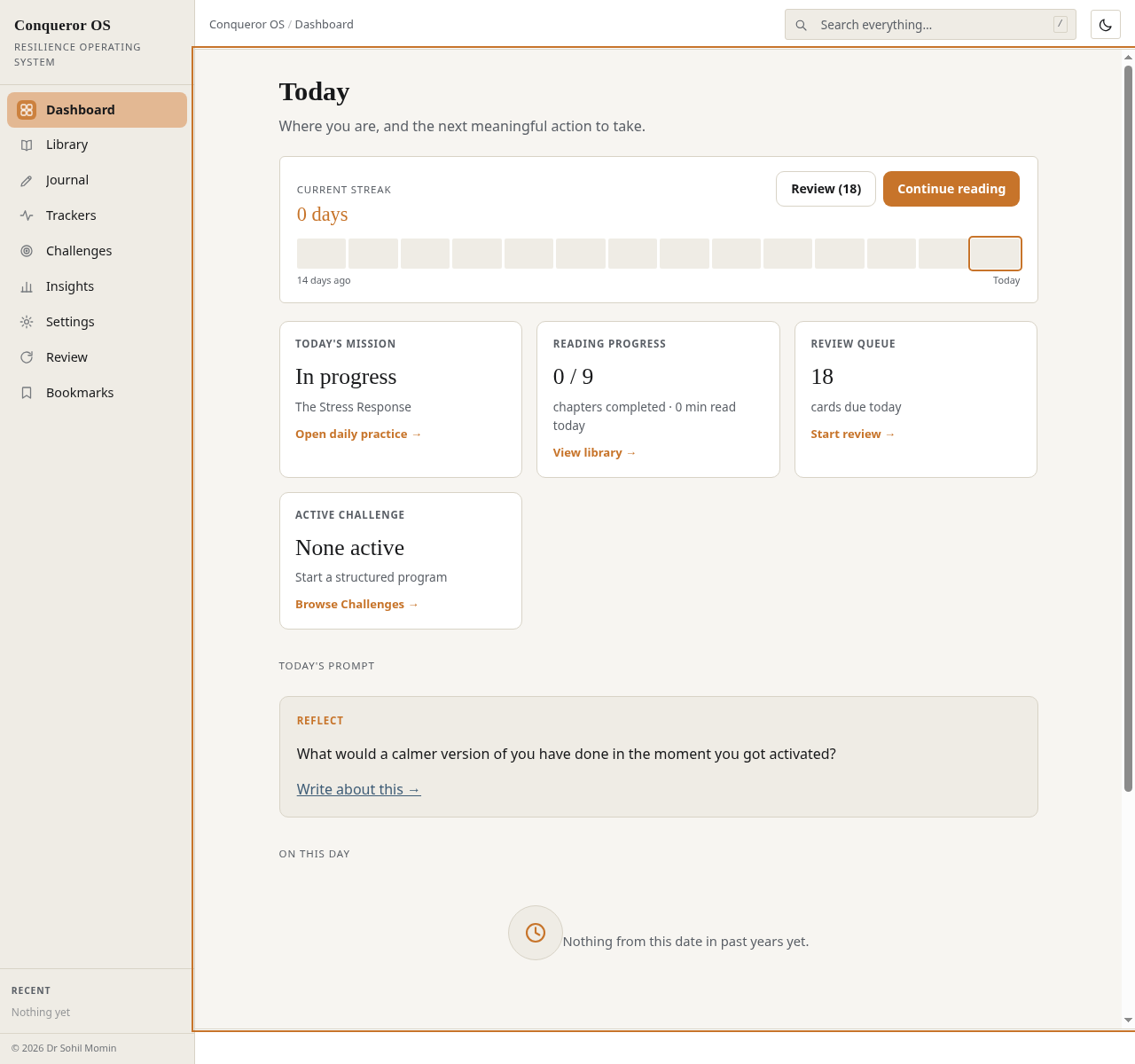
Task: Click the Review (18) button
Action: coord(826,189)
